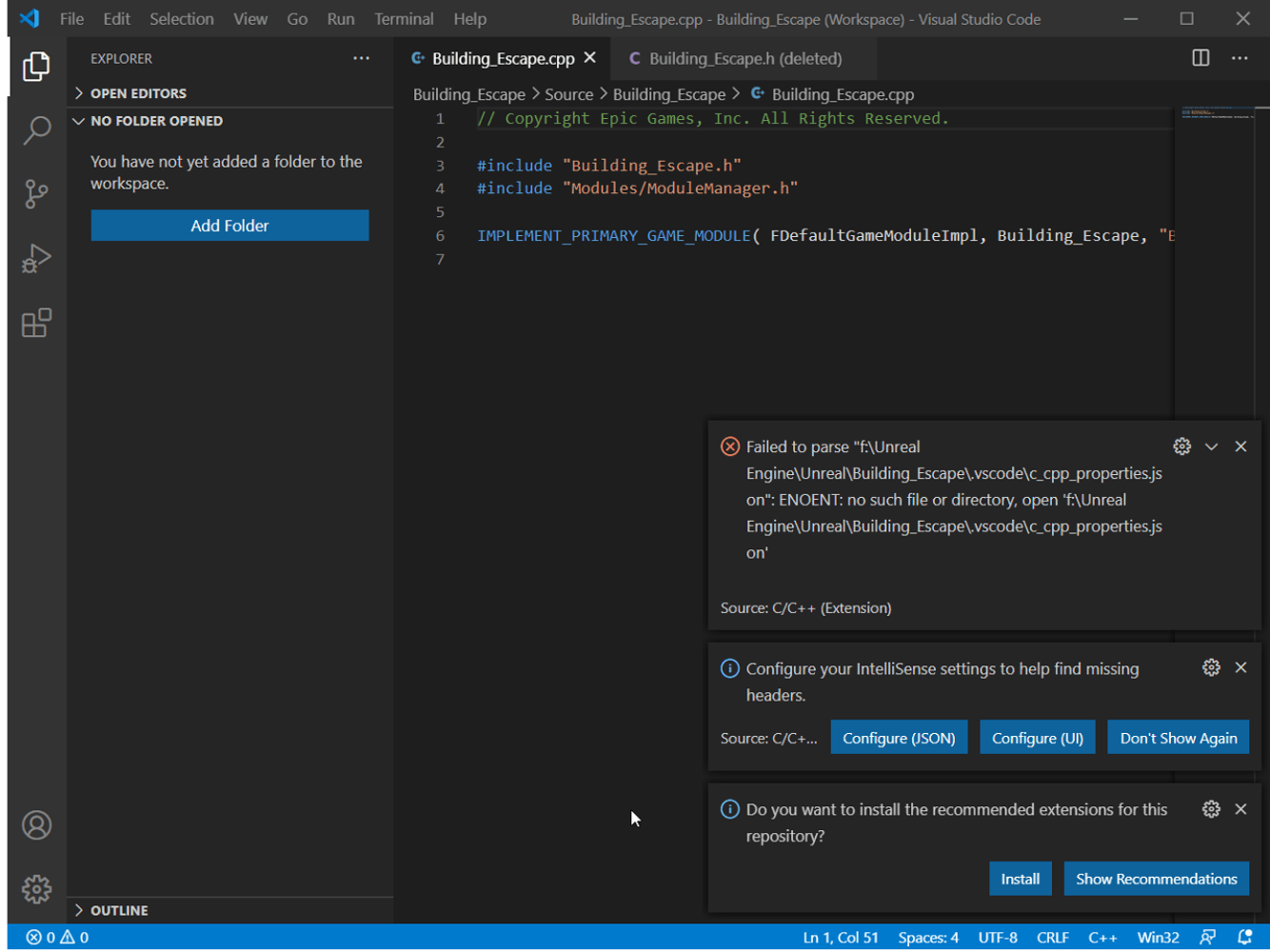
Task: Click Configure (JSON) for IntelliSense
Action: [898, 738]
